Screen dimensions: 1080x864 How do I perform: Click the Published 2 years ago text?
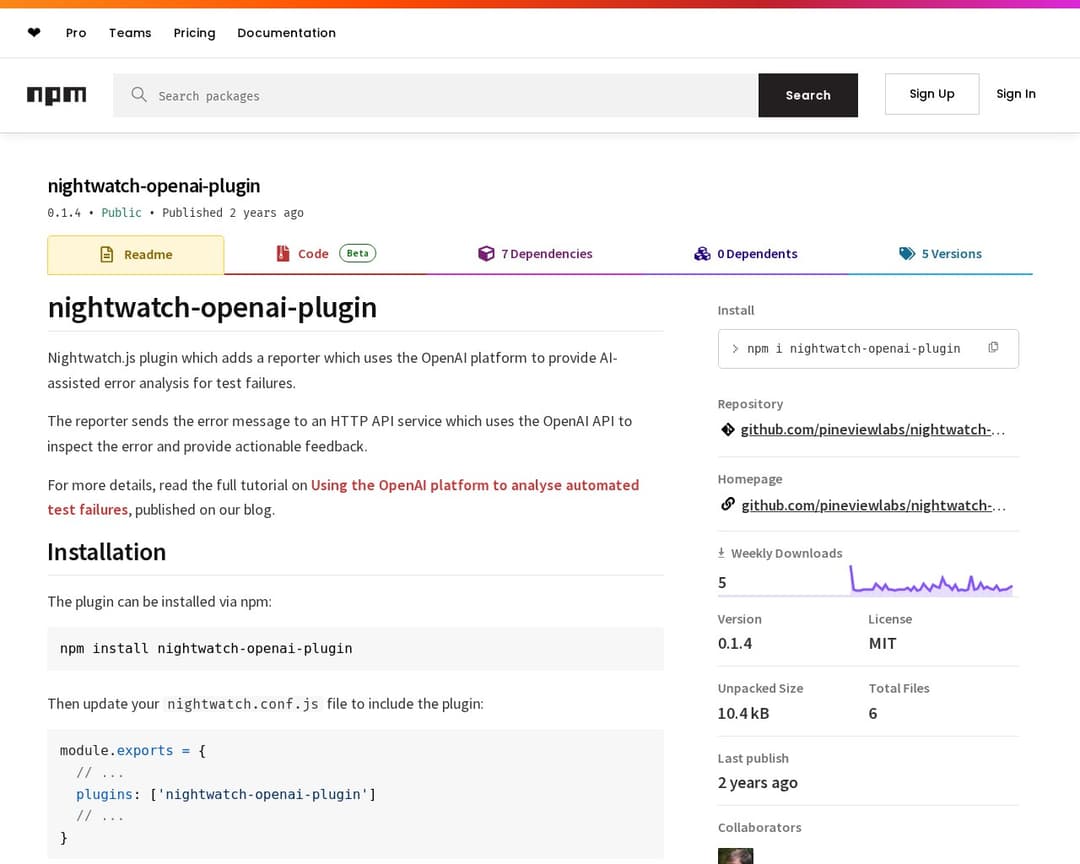tap(233, 212)
